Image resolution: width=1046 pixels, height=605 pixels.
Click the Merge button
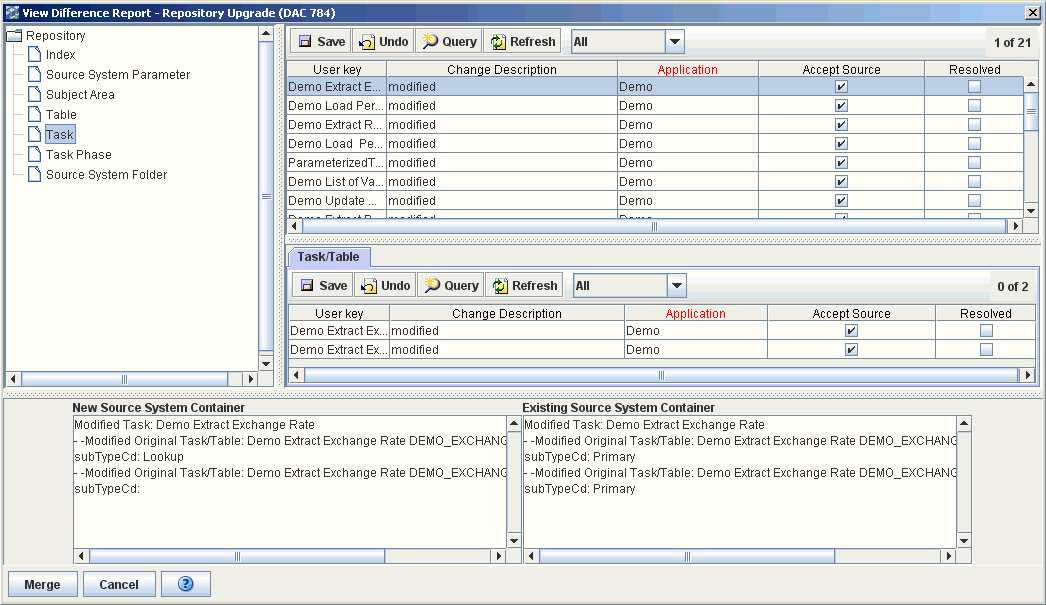tap(43, 584)
